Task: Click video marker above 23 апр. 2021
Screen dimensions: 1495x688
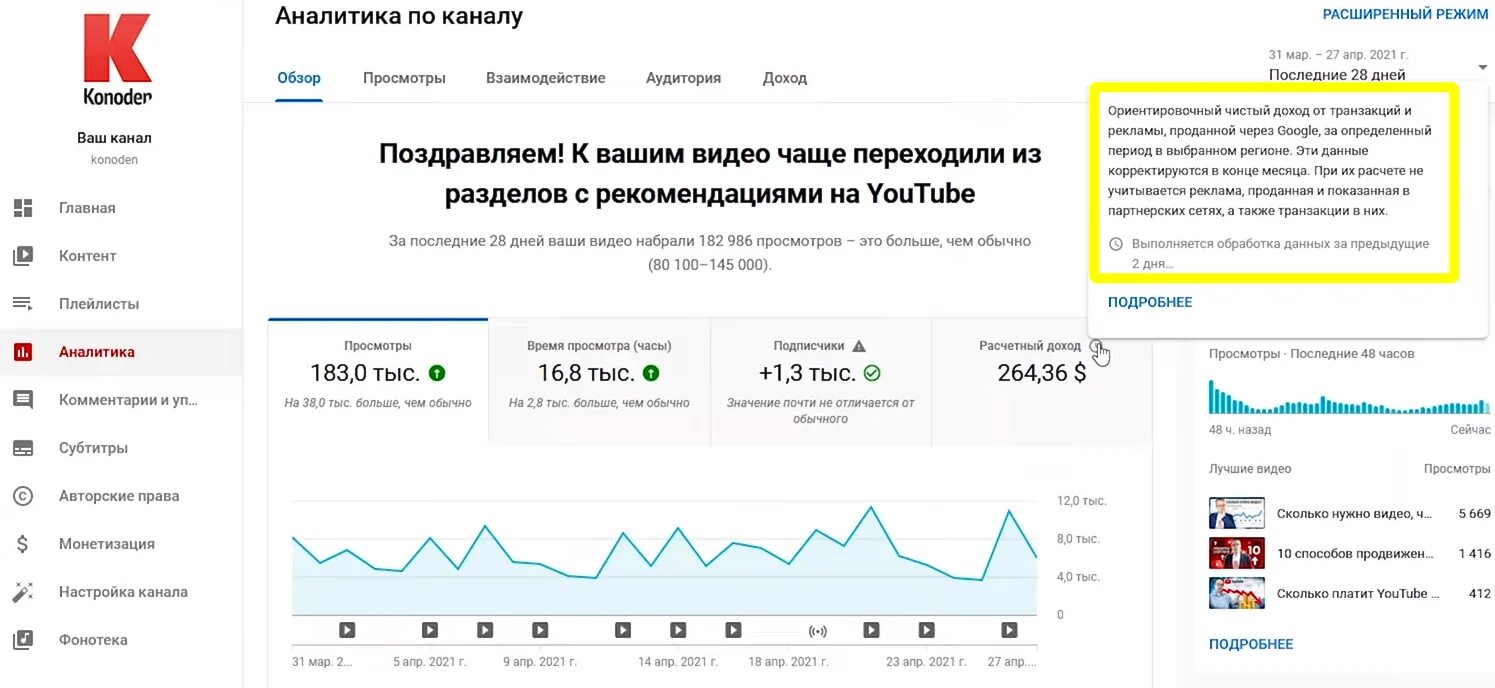Action: 926,630
